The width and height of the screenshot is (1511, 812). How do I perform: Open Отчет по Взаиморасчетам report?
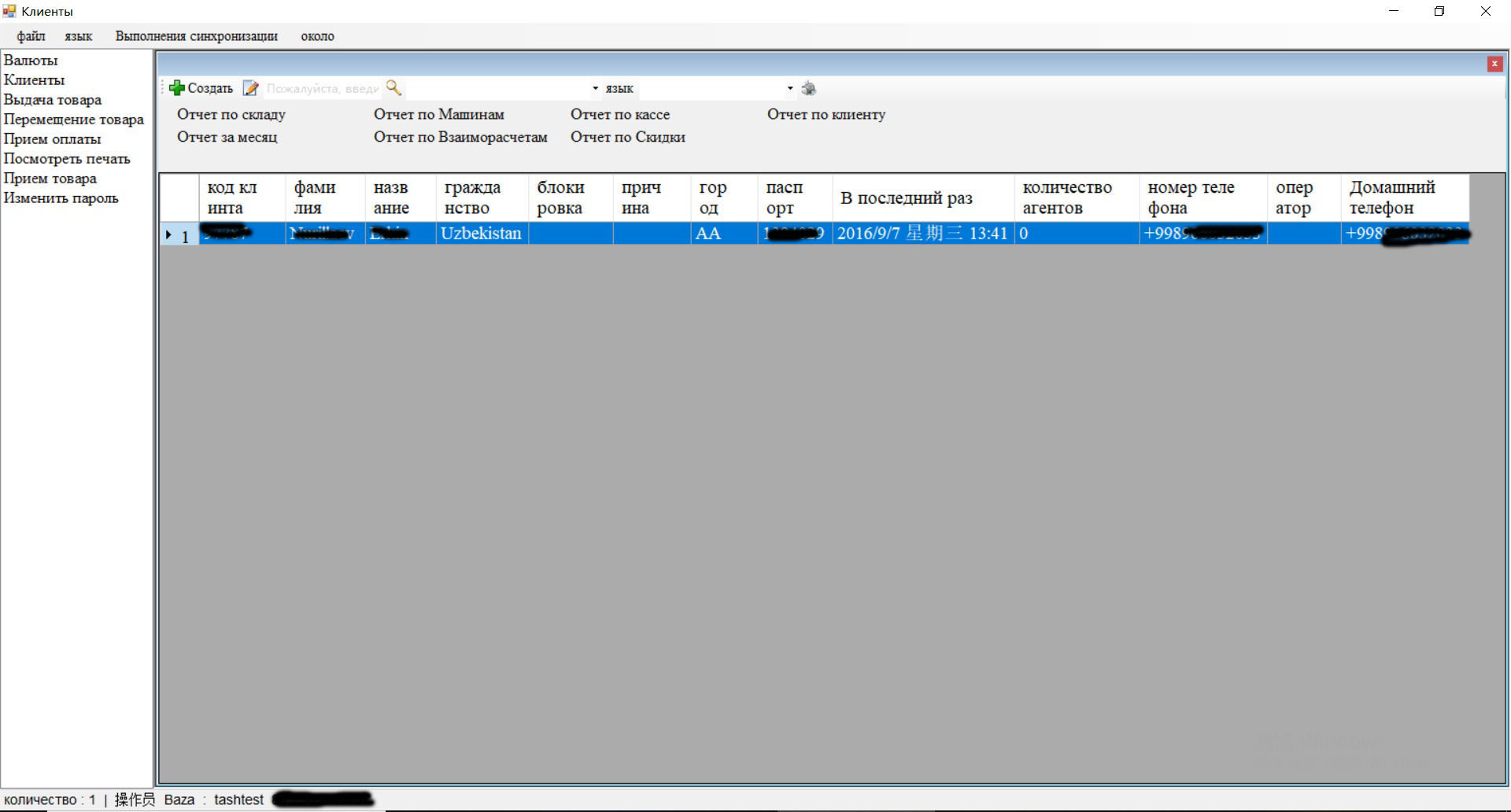(461, 137)
